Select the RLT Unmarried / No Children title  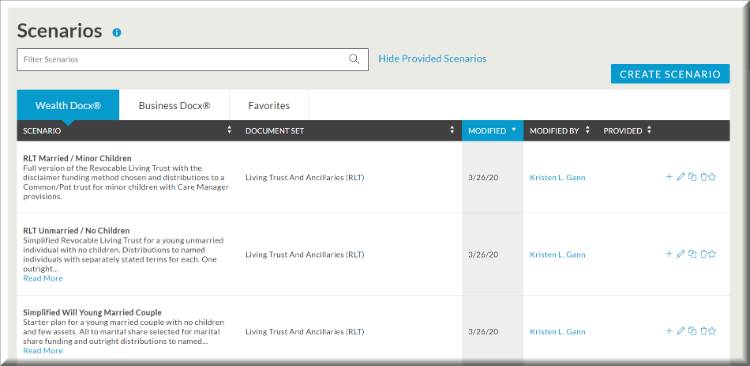(x=77, y=230)
